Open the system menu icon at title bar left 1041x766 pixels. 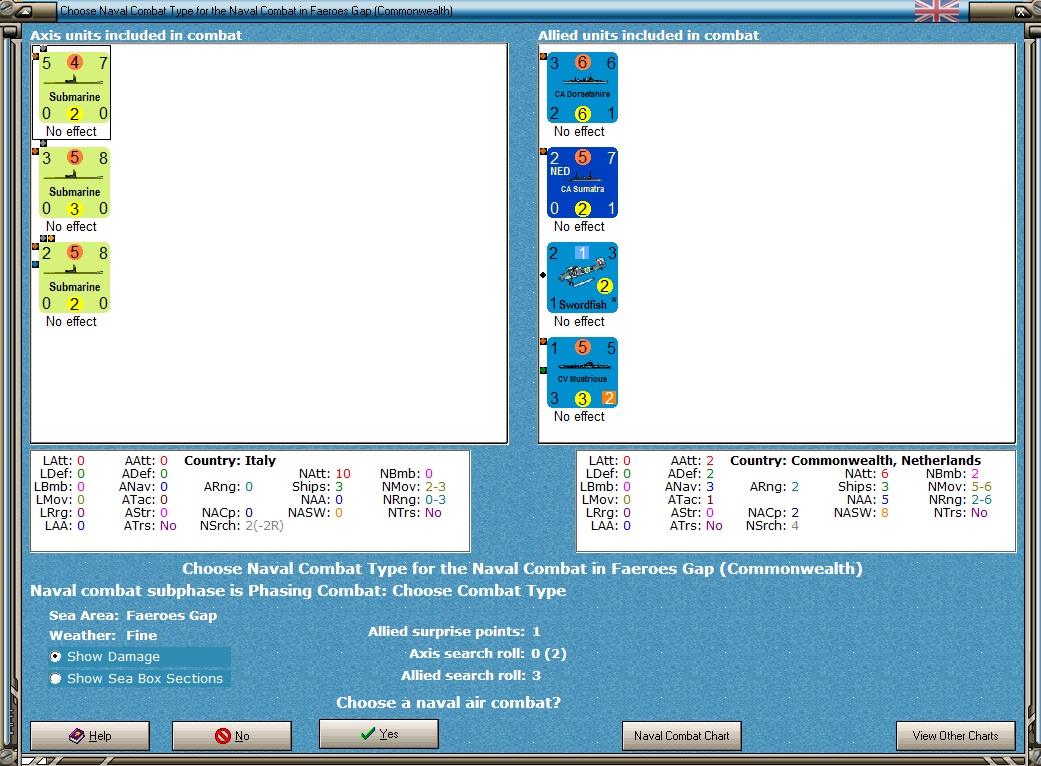point(22,11)
